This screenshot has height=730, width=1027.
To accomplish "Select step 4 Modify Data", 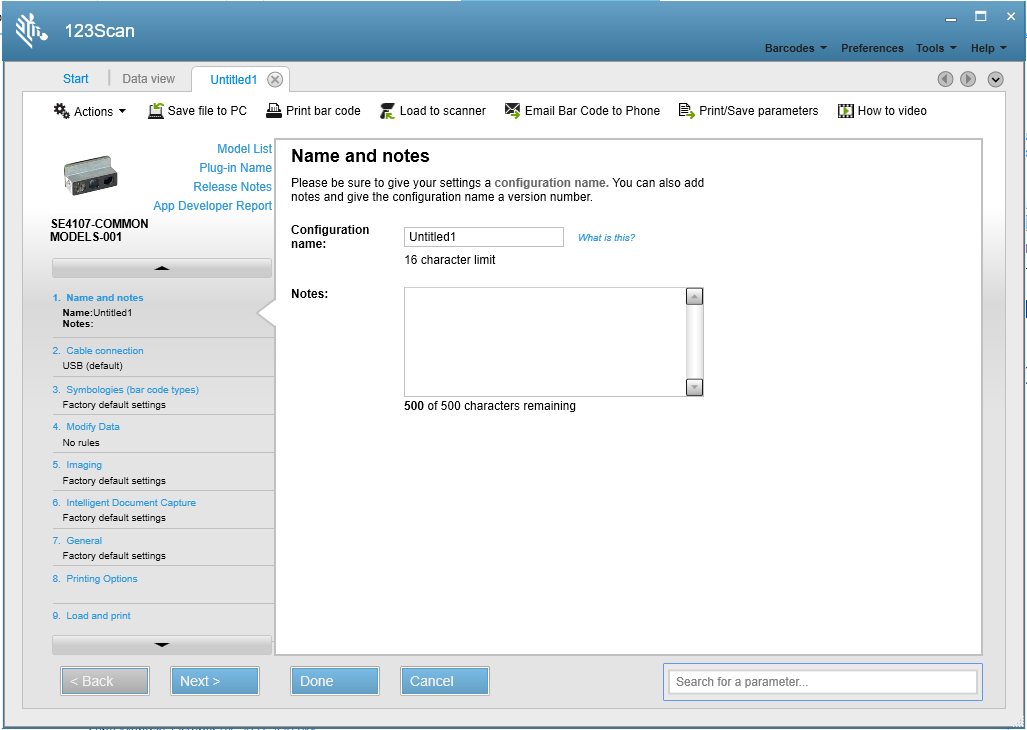I will [92, 426].
